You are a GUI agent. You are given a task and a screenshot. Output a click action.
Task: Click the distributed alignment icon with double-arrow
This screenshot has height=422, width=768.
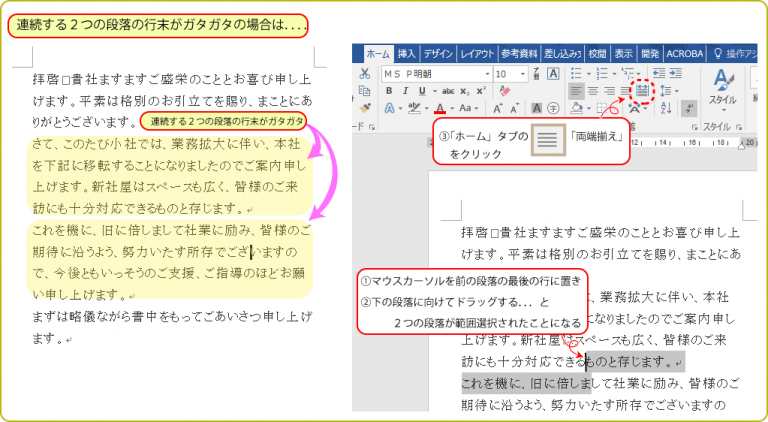(642, 91)
